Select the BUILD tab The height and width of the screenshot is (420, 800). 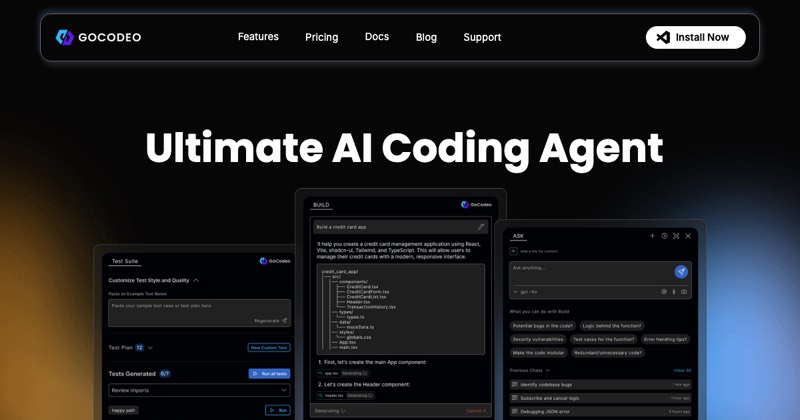(321, 205)
